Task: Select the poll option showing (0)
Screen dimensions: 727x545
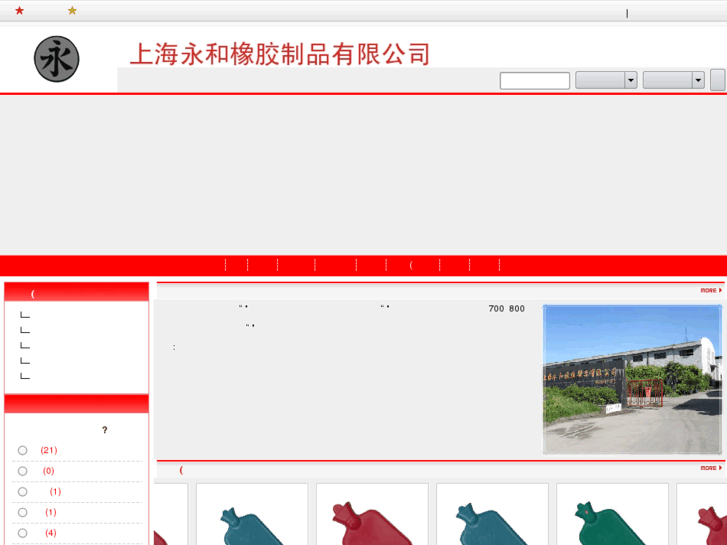Action: point(22,471)
